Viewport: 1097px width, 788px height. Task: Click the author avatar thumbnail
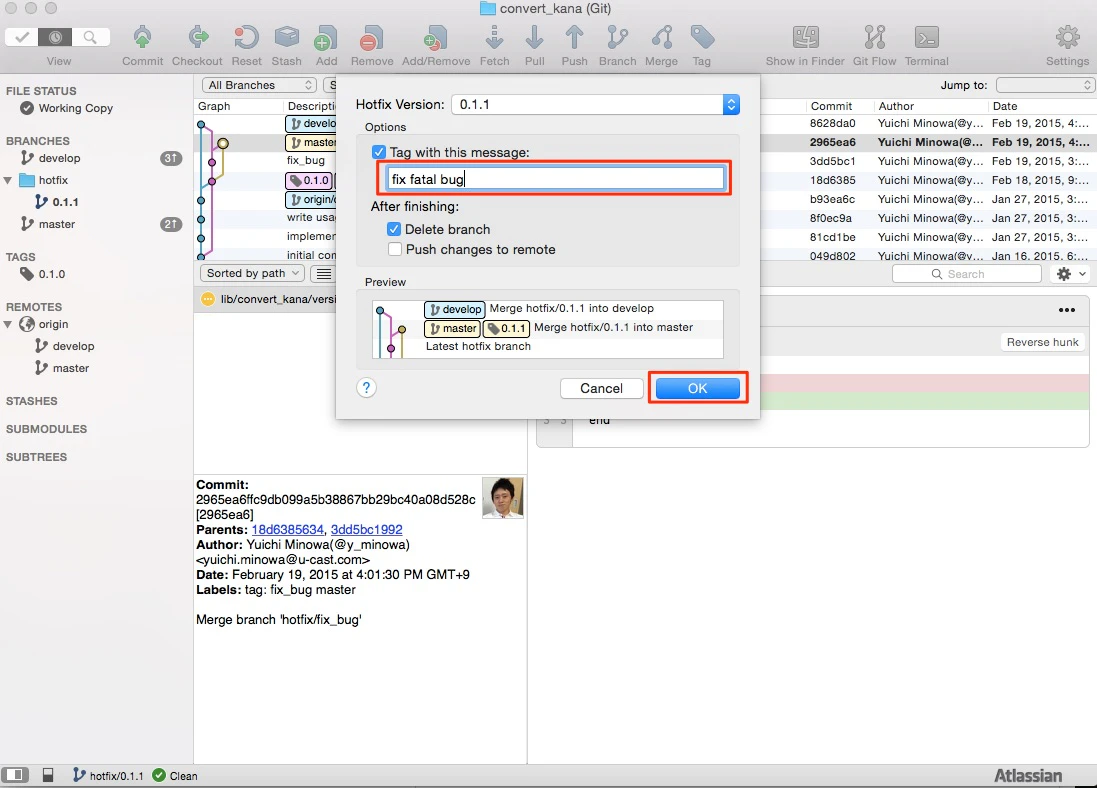point(503,498)
